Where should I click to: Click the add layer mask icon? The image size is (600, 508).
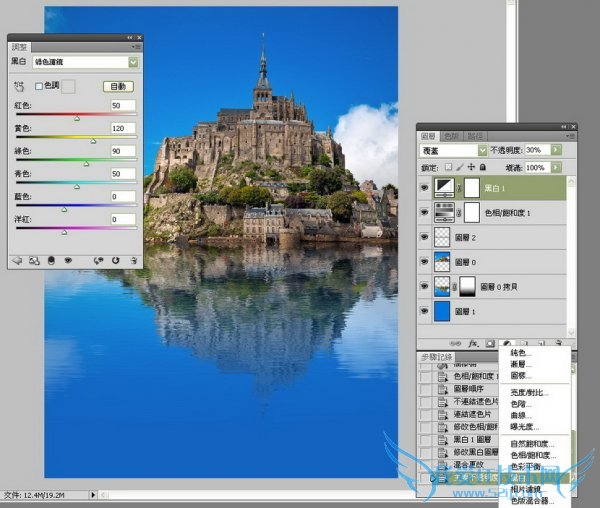[490, 343]
